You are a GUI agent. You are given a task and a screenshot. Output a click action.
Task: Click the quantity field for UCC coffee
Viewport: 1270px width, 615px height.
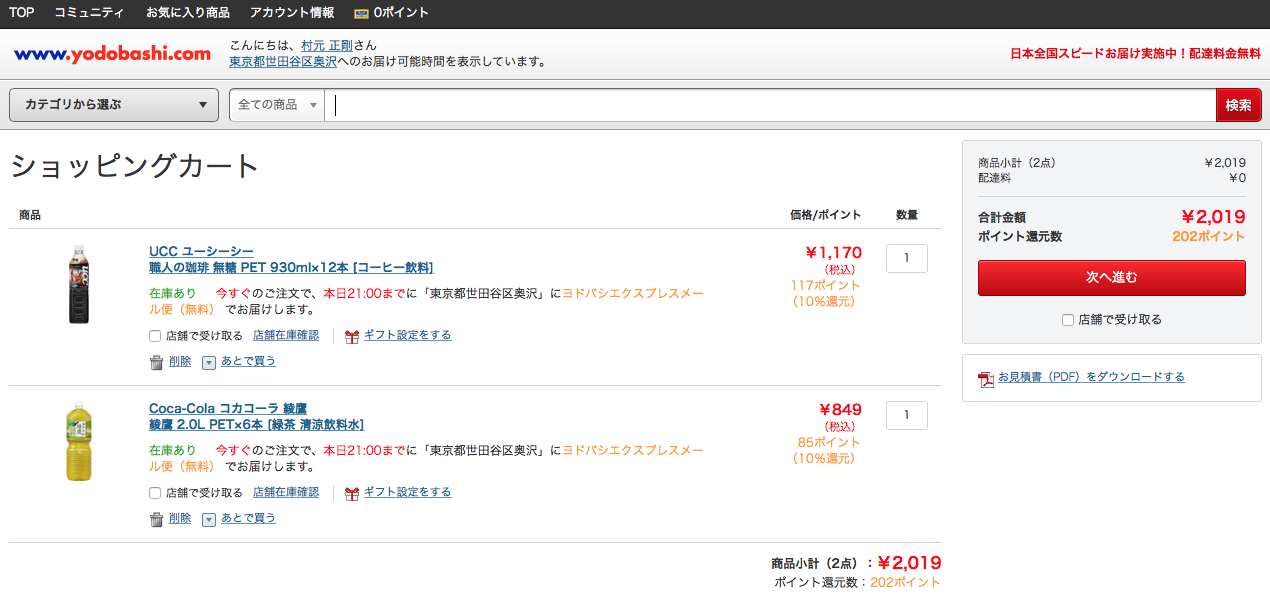coord(906,258)
